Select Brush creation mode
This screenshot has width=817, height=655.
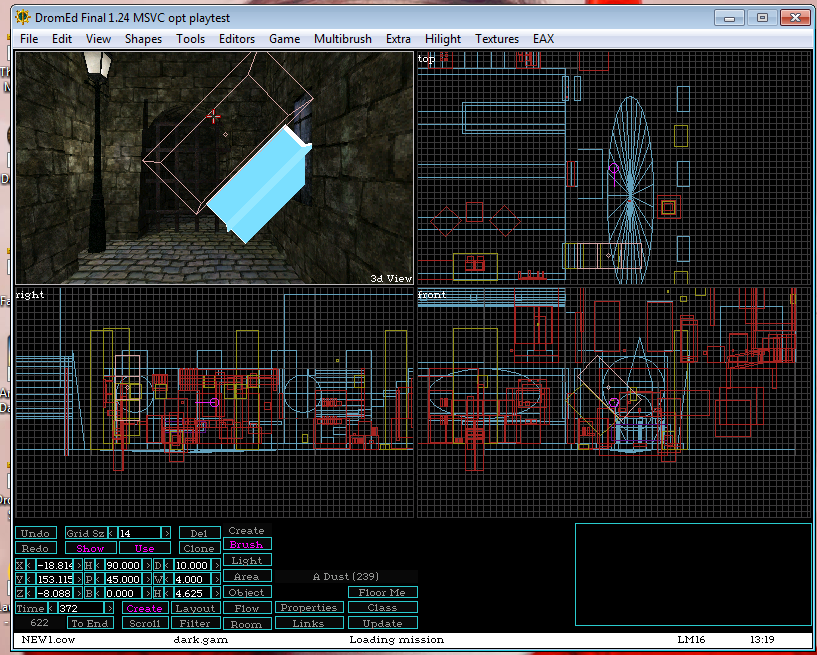click(246, 545)
